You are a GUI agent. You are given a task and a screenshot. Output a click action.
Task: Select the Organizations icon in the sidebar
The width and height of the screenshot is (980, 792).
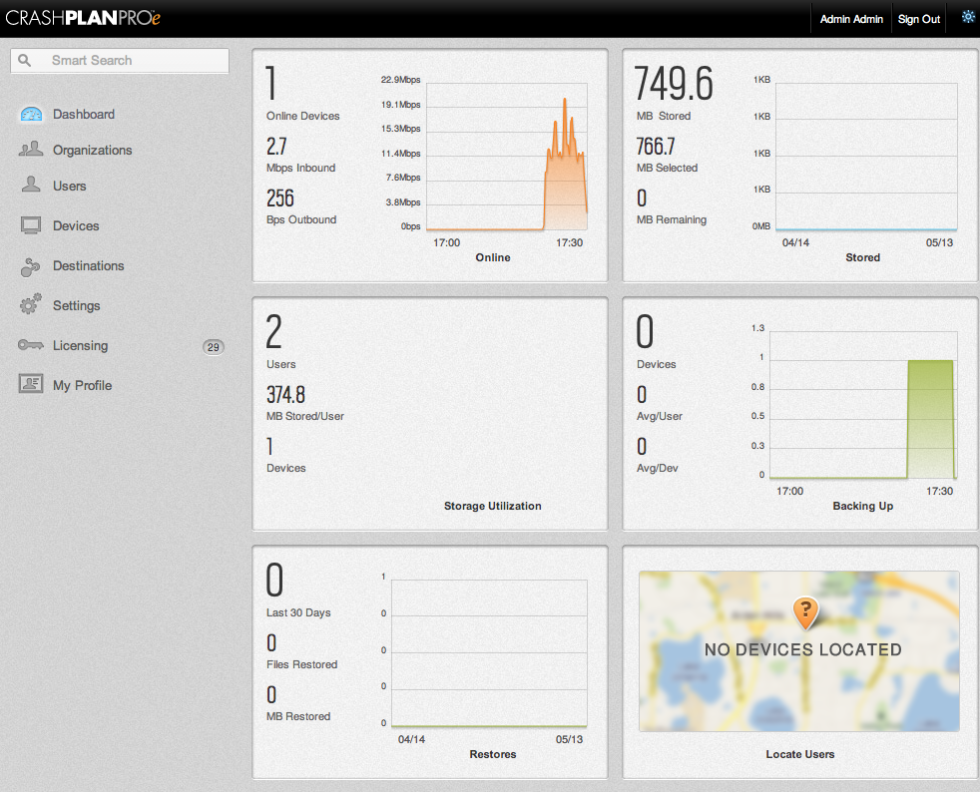tap(31, 149)
